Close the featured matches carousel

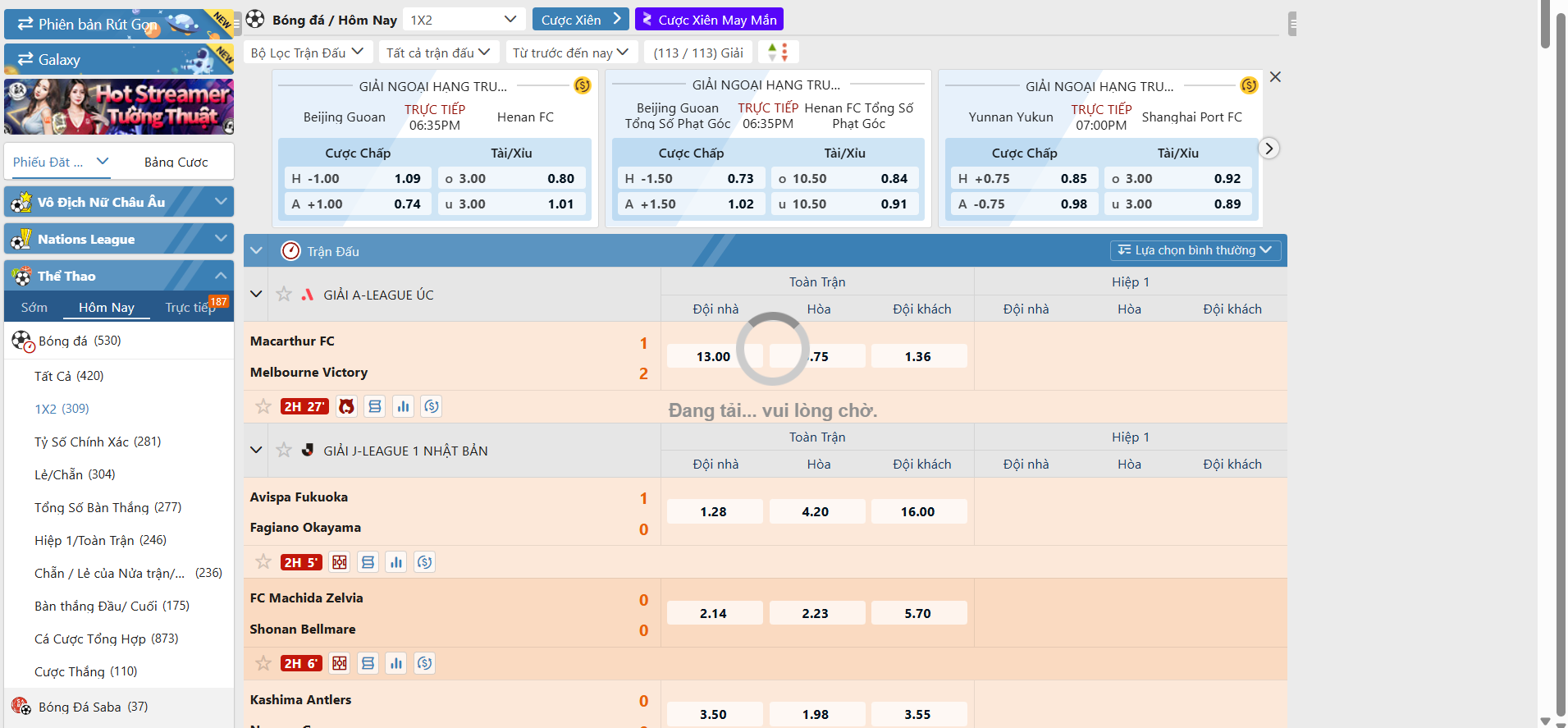point(1275,77)
